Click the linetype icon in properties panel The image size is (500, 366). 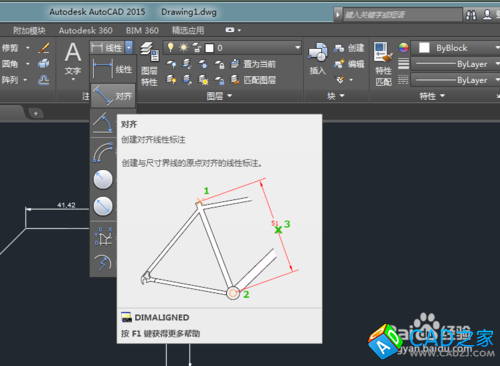(x=403, y=80)
